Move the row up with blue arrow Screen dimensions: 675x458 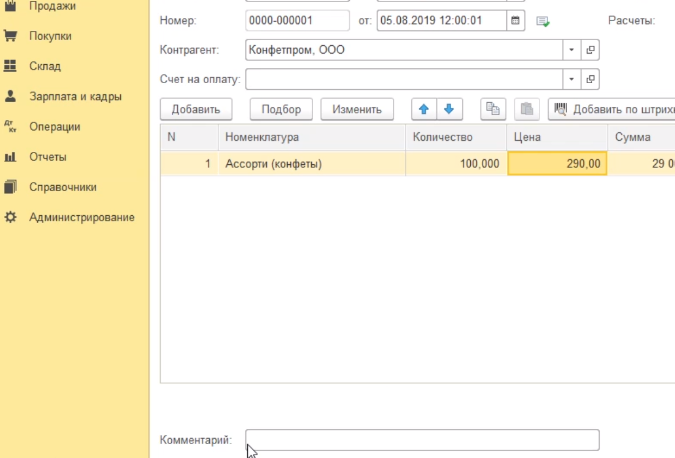[x=424, y=108]
